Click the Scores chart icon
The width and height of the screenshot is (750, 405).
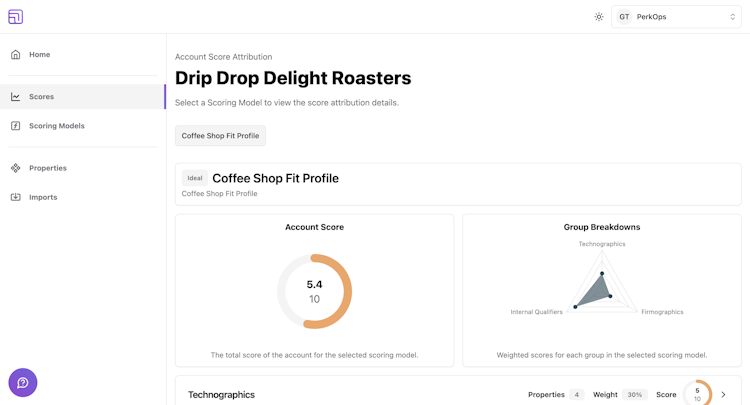click(15, 97)
